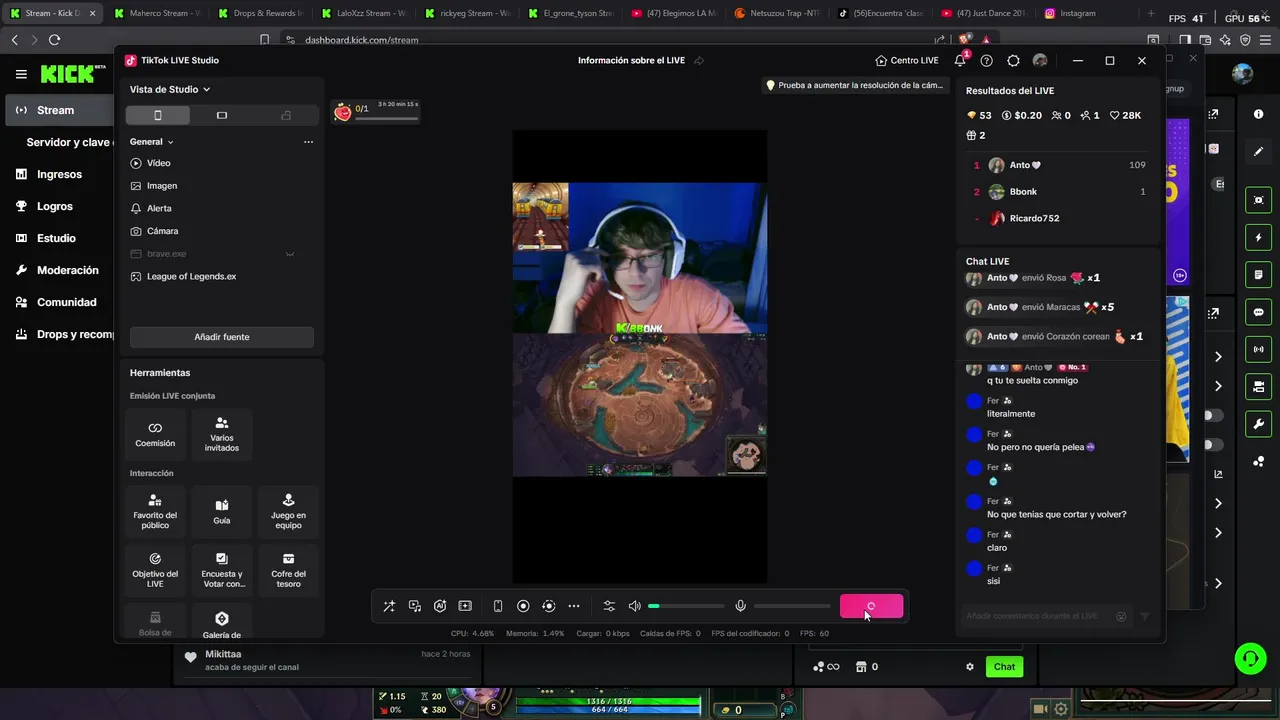Click the phone orientation icon in bottom toolbar
Screen dimensions: 1280x720
(498, 606)
